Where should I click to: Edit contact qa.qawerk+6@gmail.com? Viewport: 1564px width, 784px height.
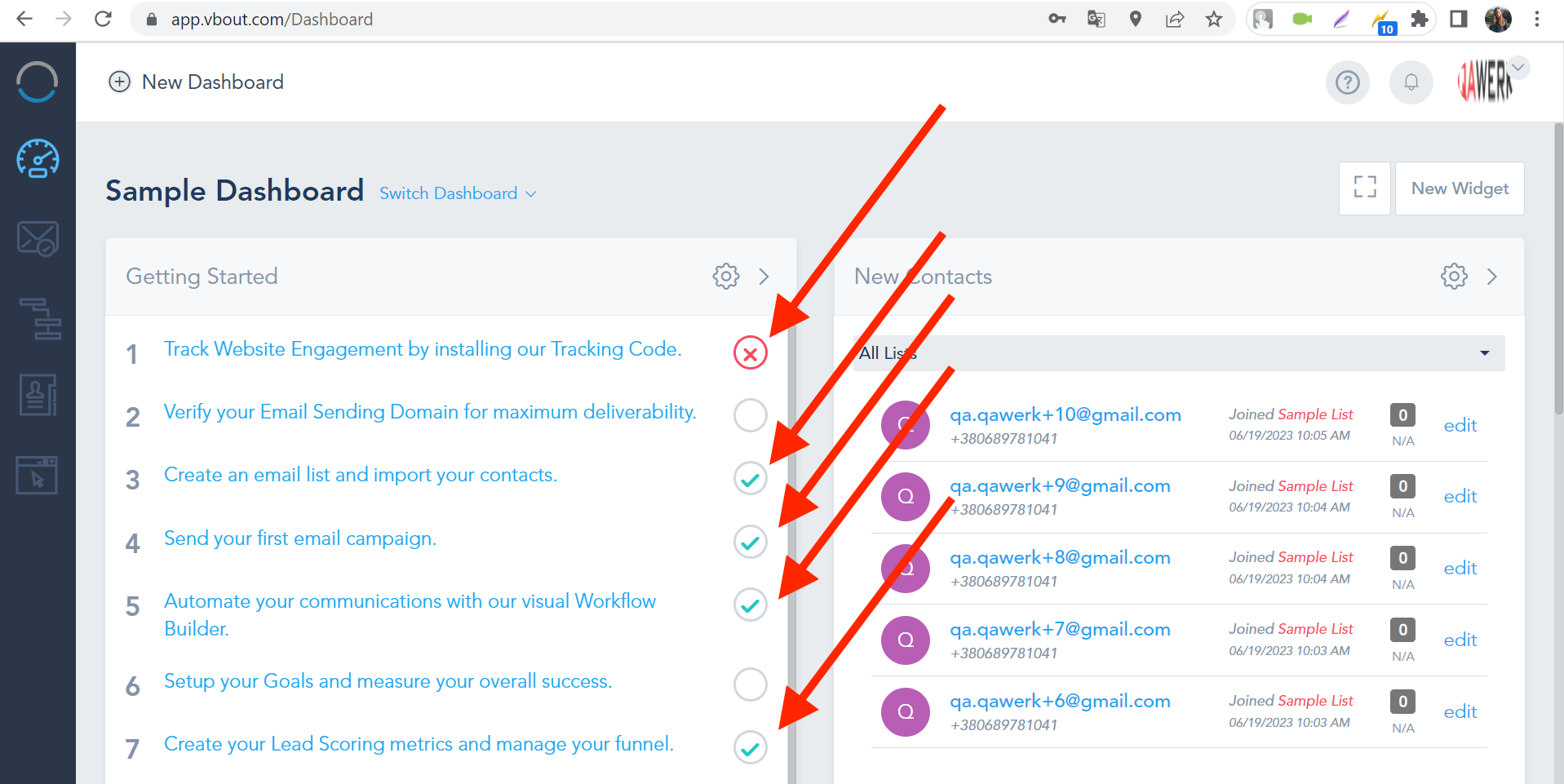coord(1460,711)
